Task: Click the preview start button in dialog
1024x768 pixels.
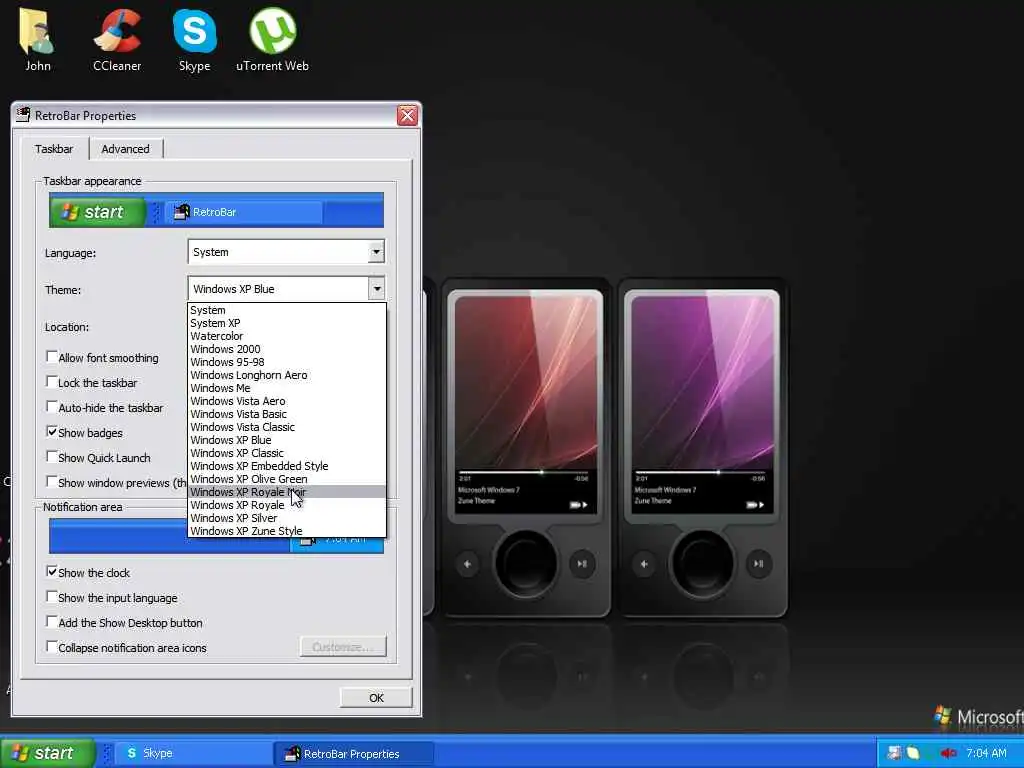Action: click(x=97, y=212)
